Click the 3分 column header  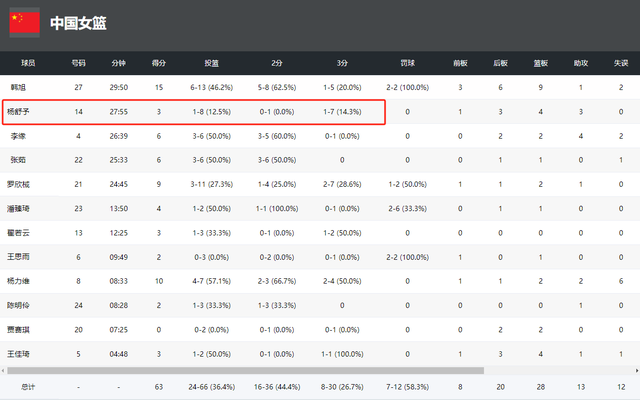(343, 63)
